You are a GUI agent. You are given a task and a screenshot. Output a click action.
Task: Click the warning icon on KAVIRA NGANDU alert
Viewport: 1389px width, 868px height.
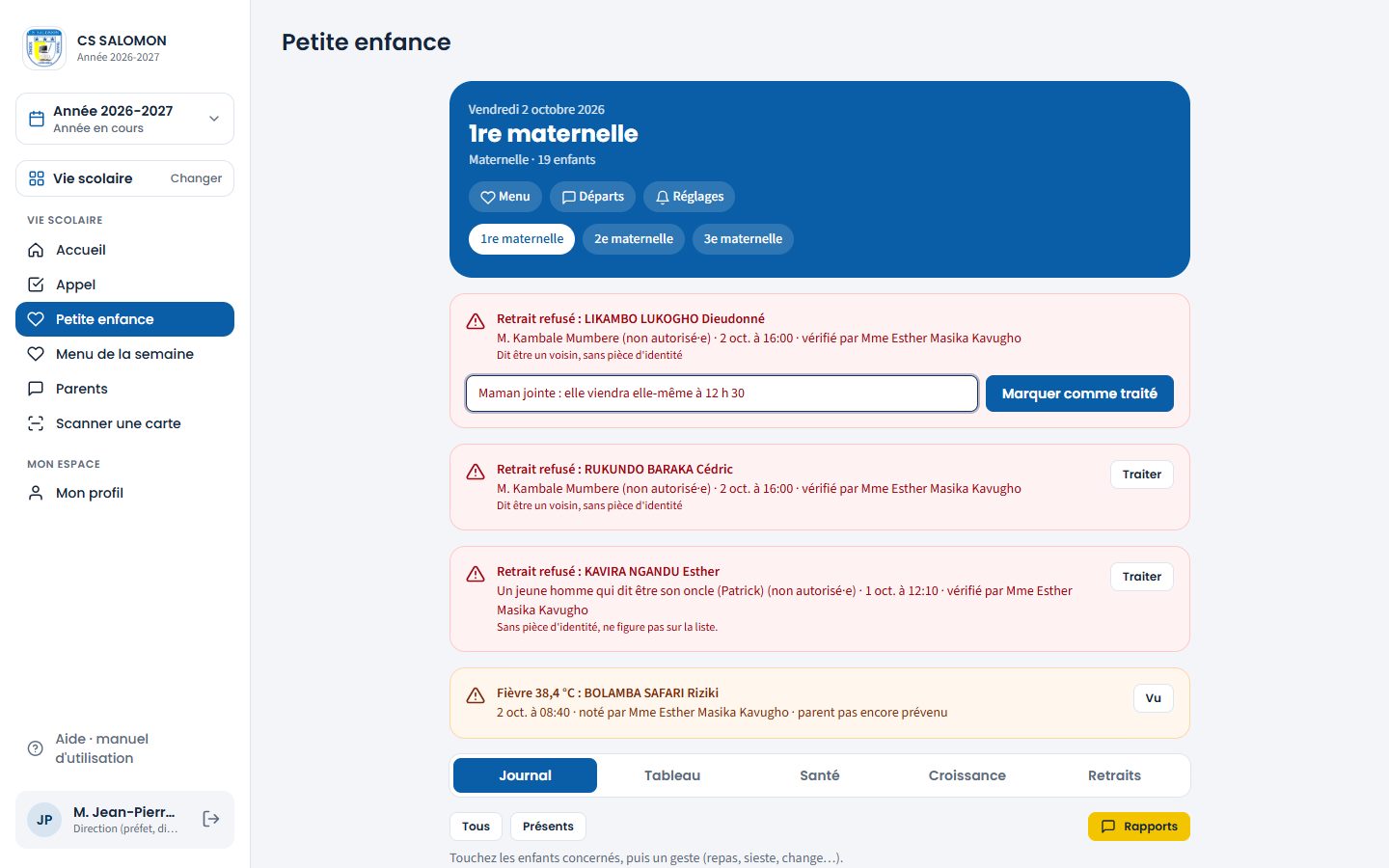tap(476, 574)
